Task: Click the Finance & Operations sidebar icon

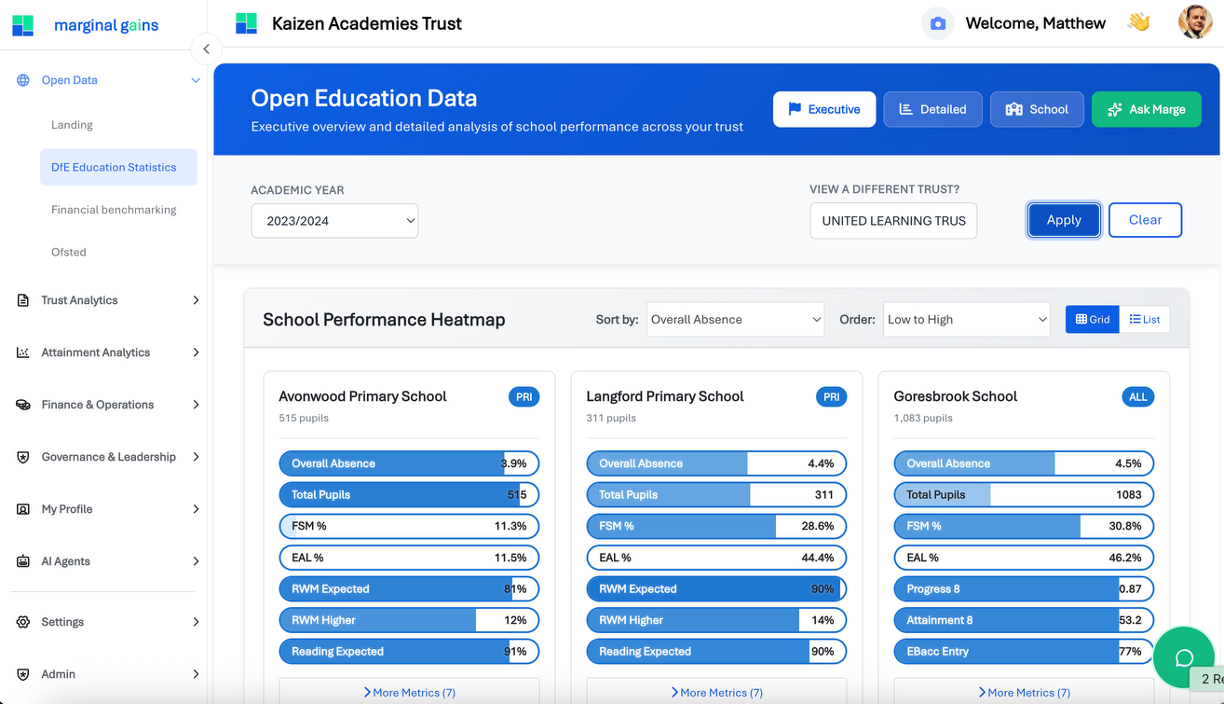Action: 23,404
